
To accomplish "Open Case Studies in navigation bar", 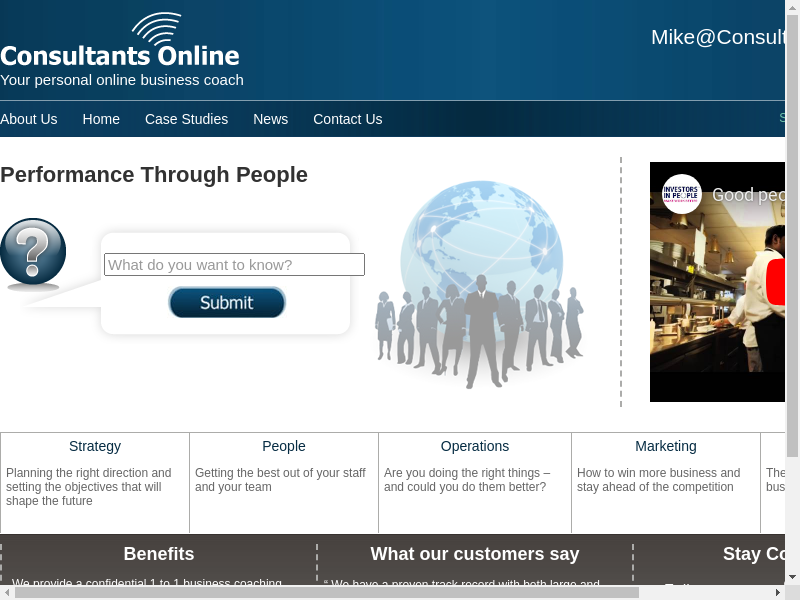I will tap(186, 119).
